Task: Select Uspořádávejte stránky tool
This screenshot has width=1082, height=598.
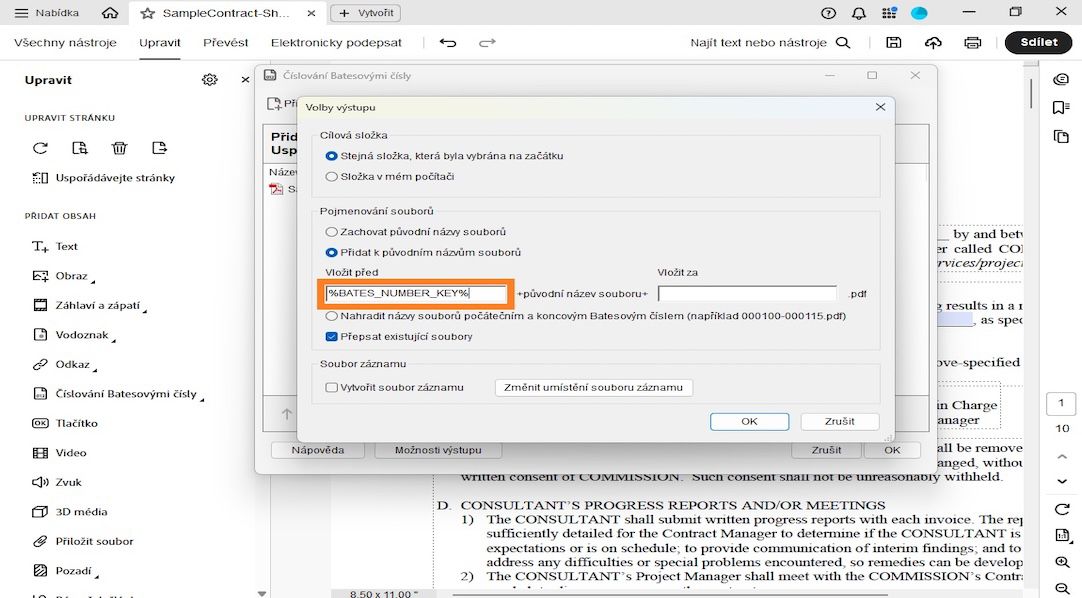Action: tap(104, 178)
